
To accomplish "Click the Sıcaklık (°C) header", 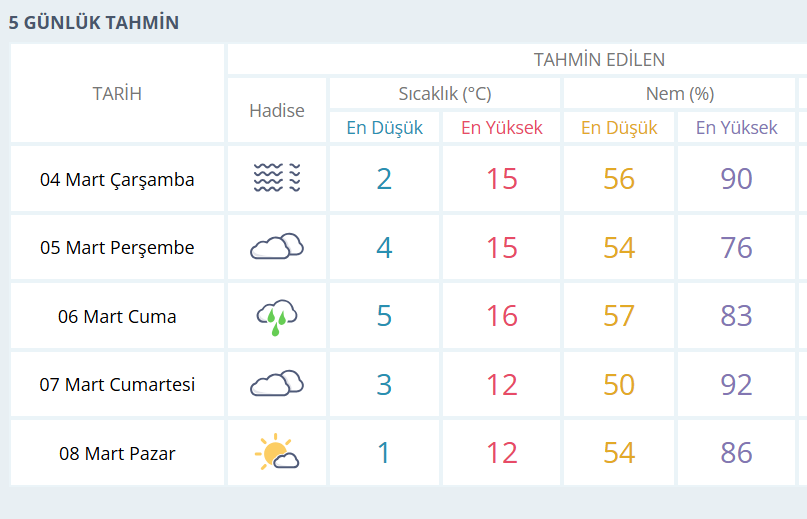I will coord(445,94).
